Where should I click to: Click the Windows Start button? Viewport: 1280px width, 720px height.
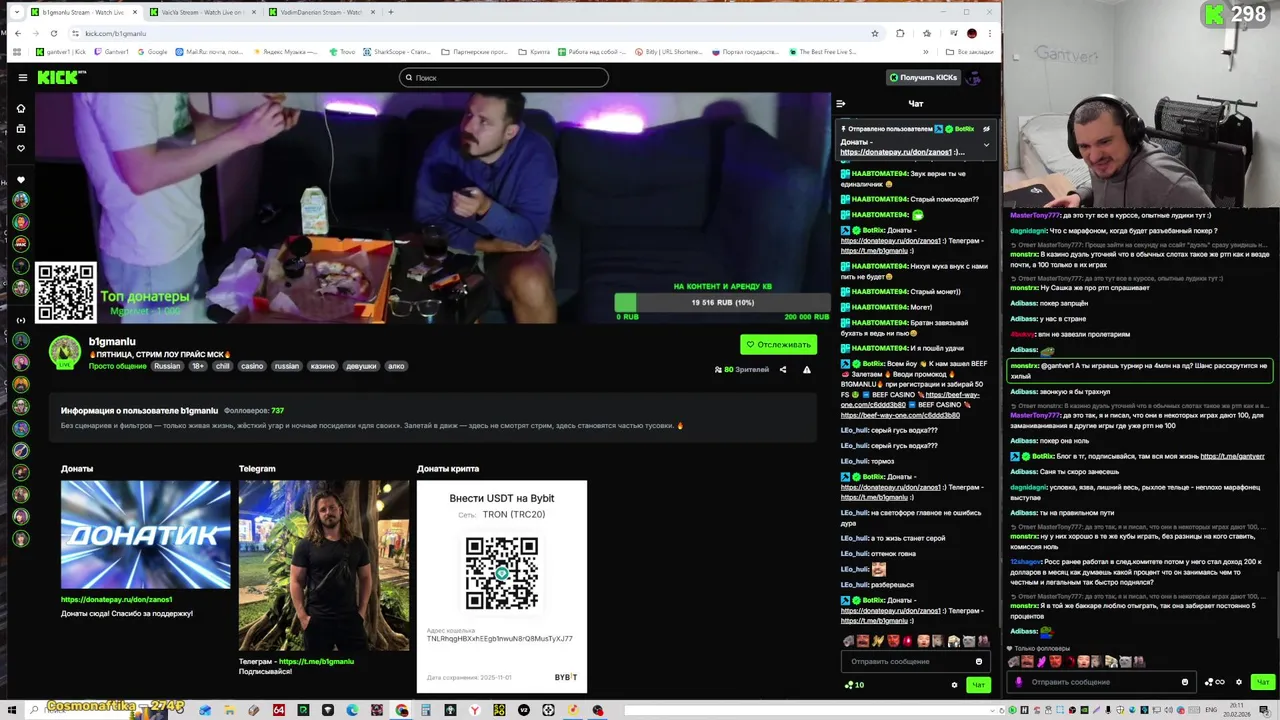[x=11, y=710]
